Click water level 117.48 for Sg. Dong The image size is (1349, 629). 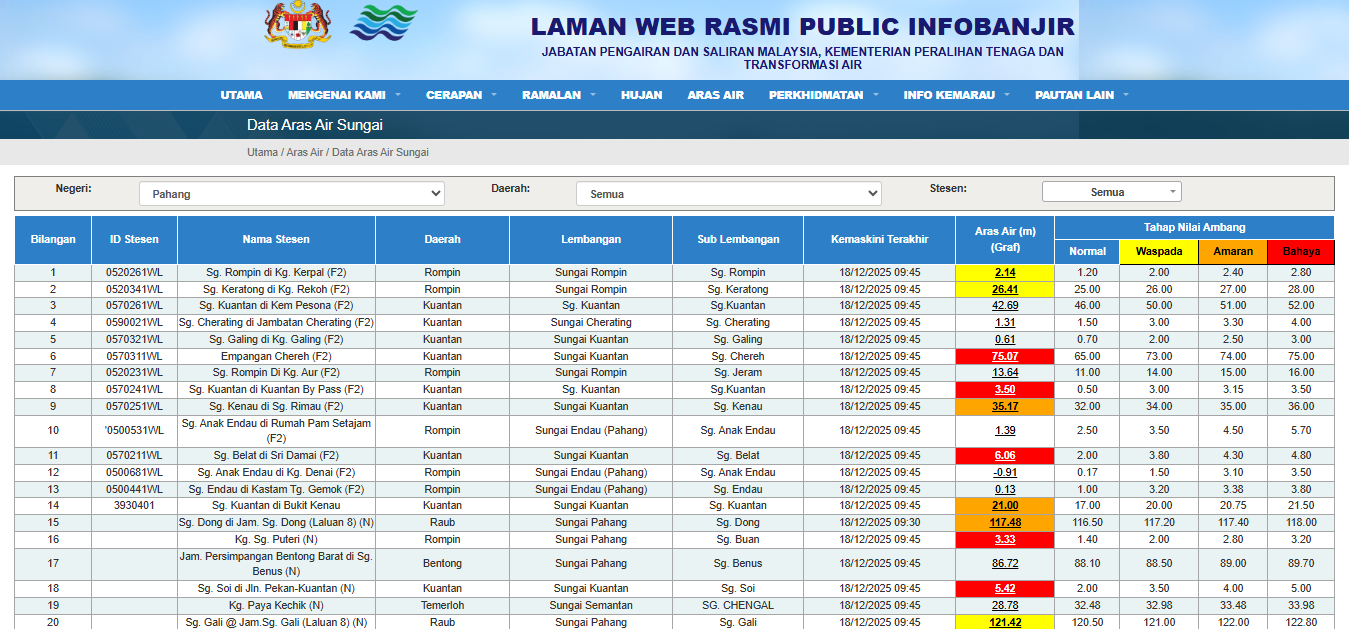[x=1005, y=522]
